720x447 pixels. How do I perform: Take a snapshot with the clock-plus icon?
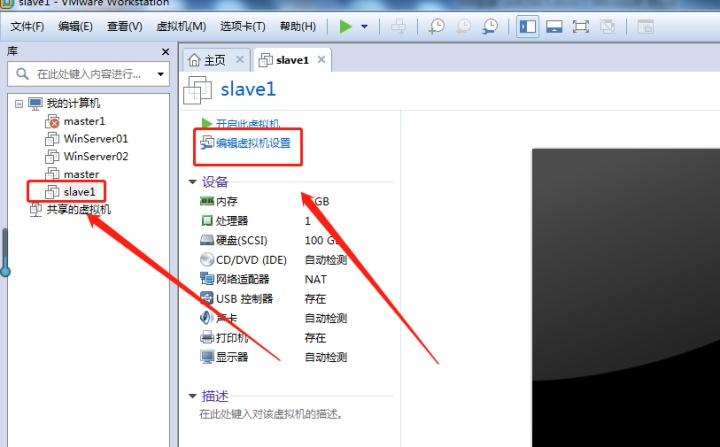click(436, 27)
